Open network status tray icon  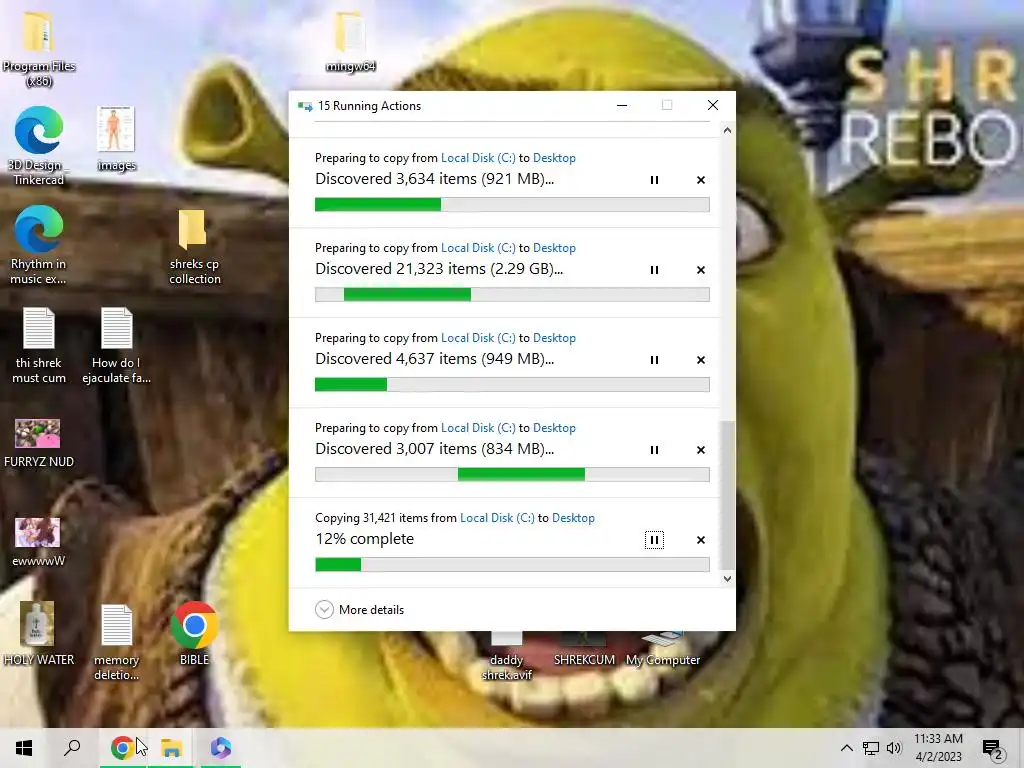tap(871, 748)
